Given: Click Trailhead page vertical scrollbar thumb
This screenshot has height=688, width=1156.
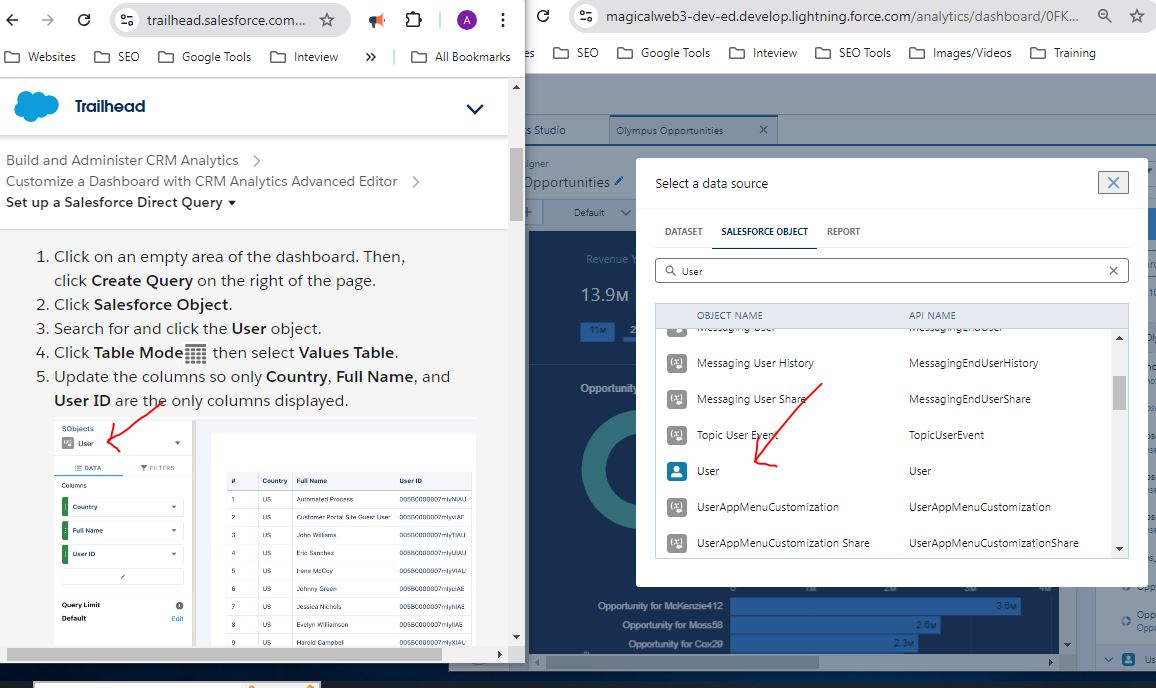Looking at the screenshot, I should coord(516,184).
